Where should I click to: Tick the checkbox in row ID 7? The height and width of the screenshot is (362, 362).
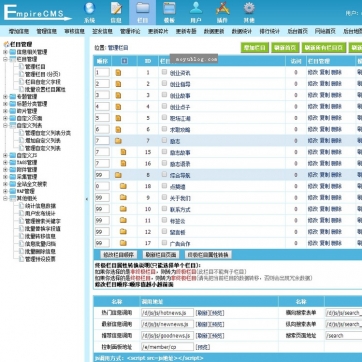164,140
